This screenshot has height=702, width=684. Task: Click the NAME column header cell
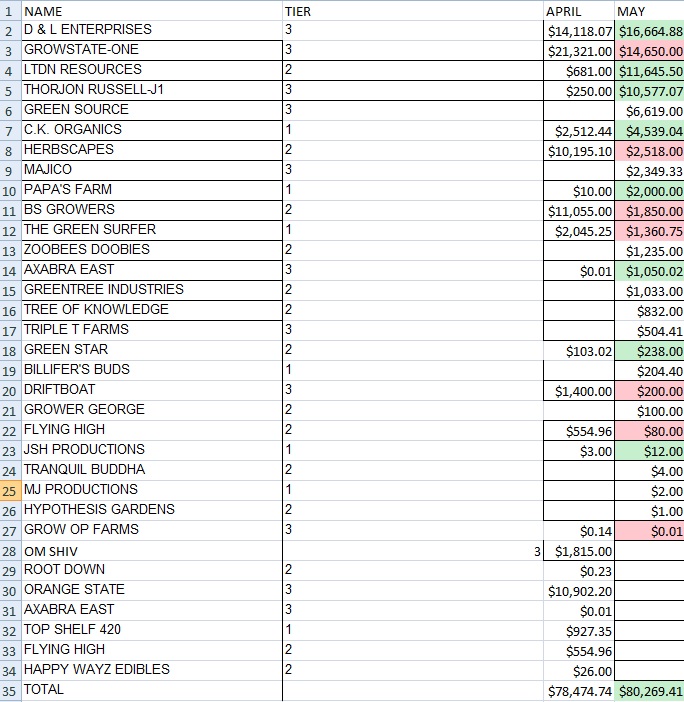pyautogui.click(x=152, y=11)
